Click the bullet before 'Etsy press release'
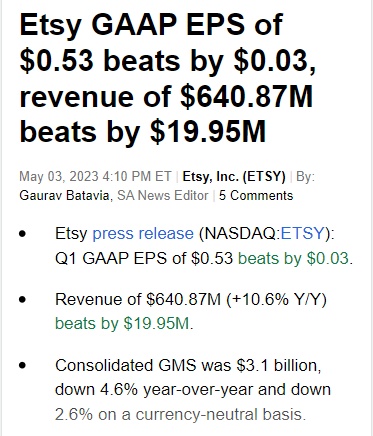This screenshot has height=436, width=373. (23, 234)
